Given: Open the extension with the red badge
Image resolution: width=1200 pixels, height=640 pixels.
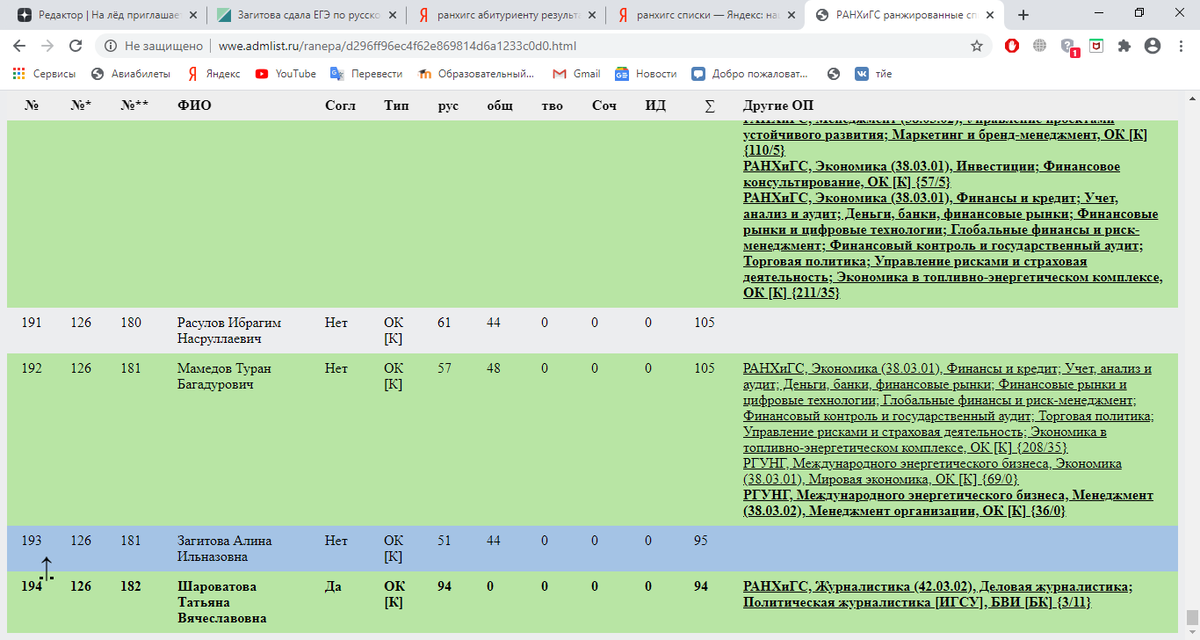Looking at the screenshot, I should tap(1068, 47).
